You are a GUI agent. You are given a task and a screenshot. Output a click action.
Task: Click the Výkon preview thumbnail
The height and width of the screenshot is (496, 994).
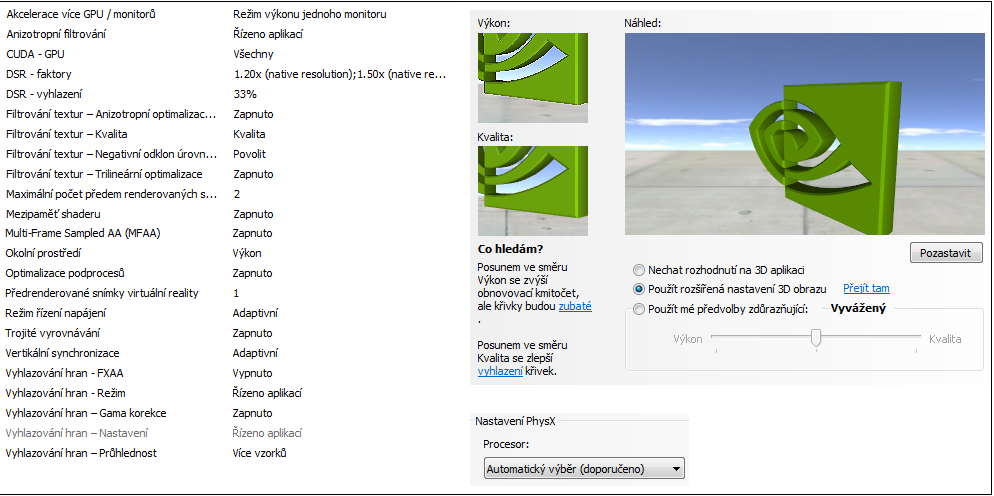532,78
